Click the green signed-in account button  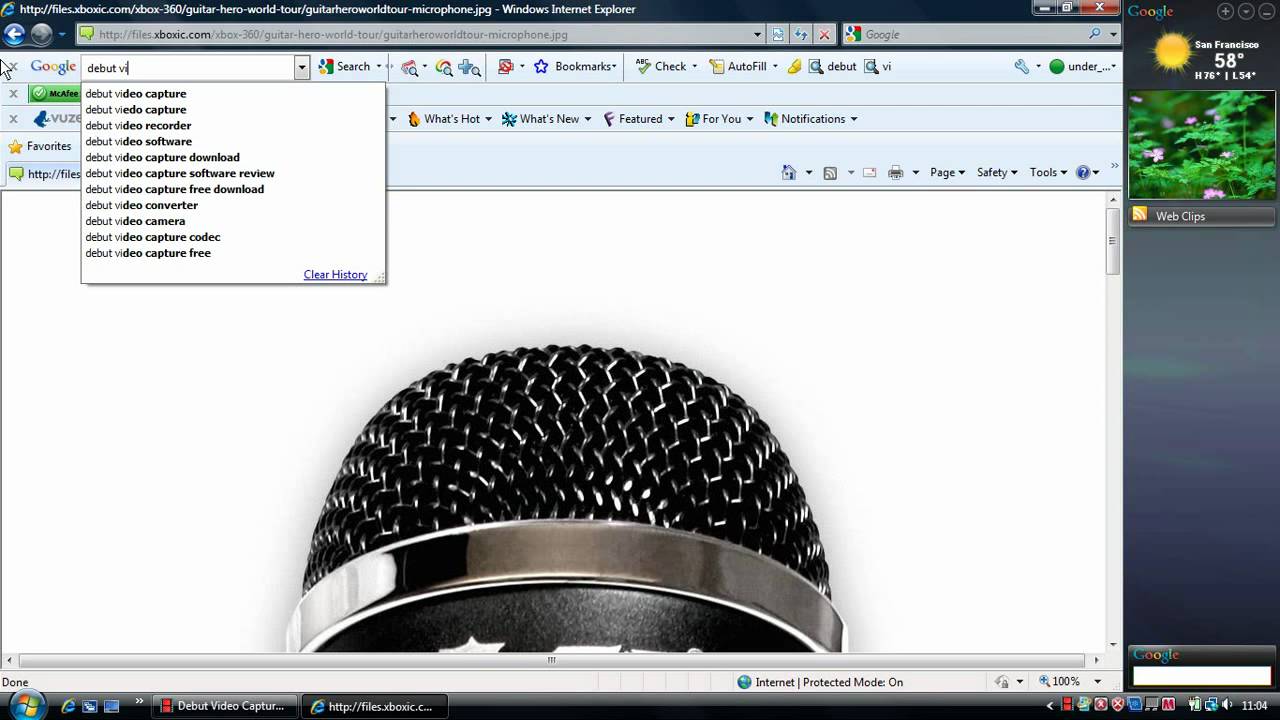tap(1081, 66)
